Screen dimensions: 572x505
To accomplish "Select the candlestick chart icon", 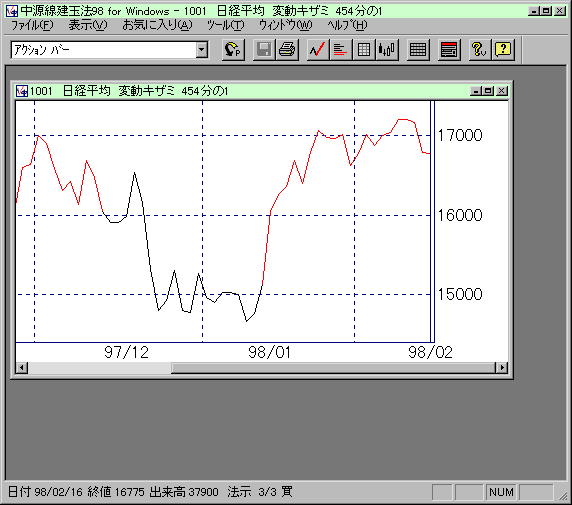I will [387, 49].
